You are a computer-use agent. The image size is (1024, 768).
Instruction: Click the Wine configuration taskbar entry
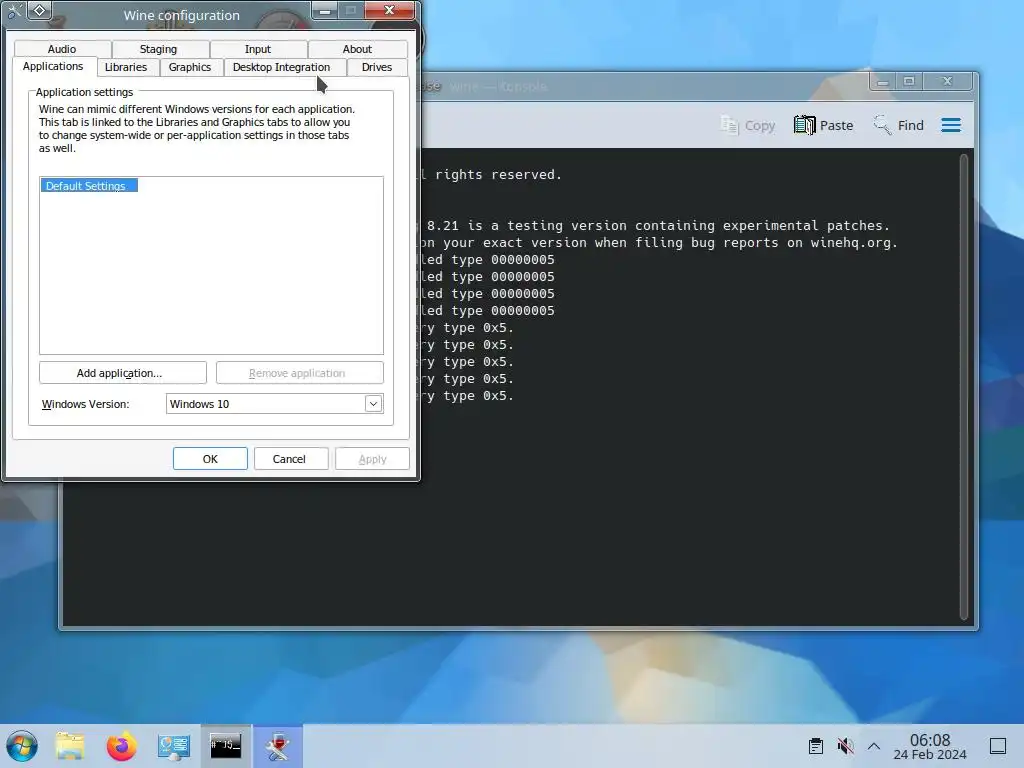click(x=278, y=746)
